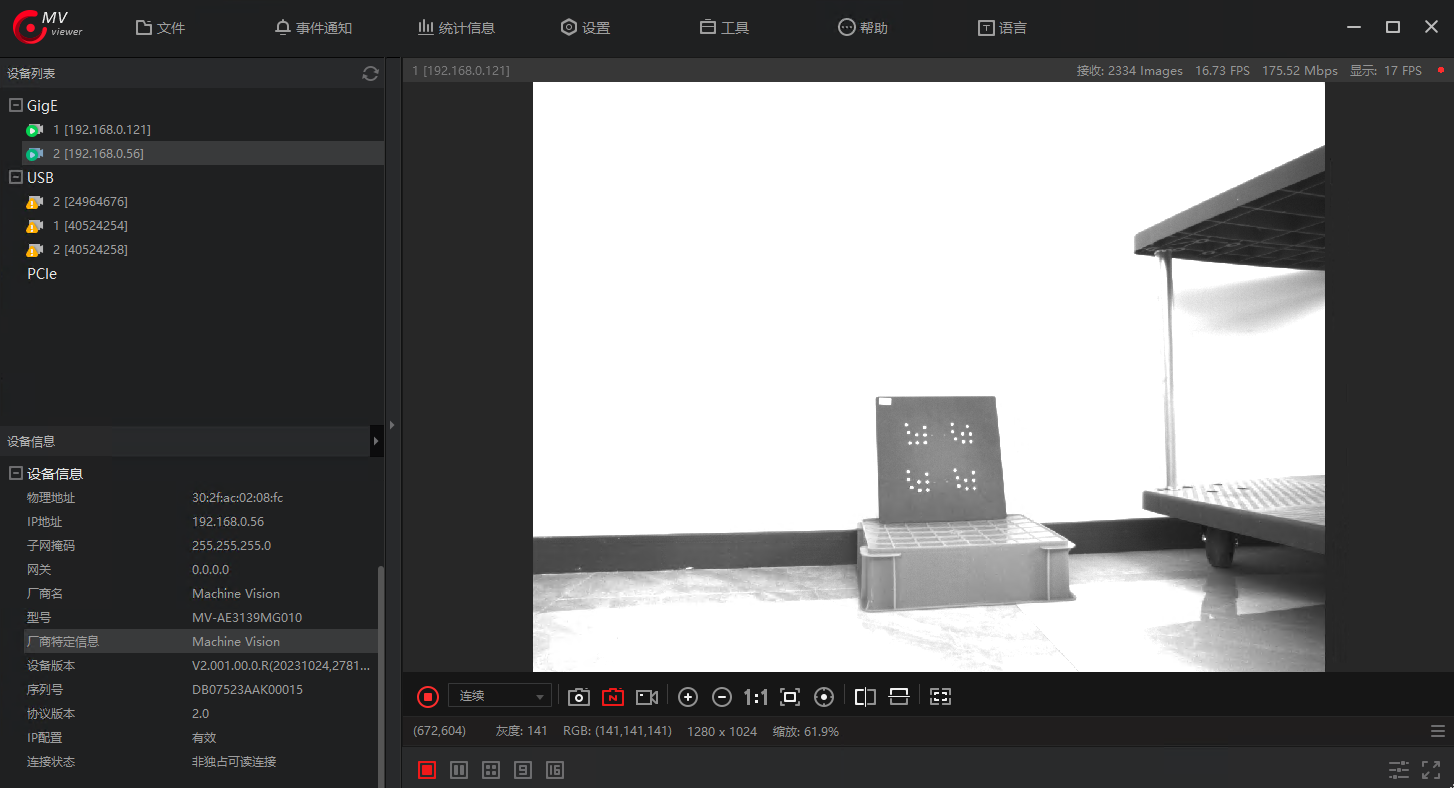Open the 语言 menu

(x=1002, y=27)
